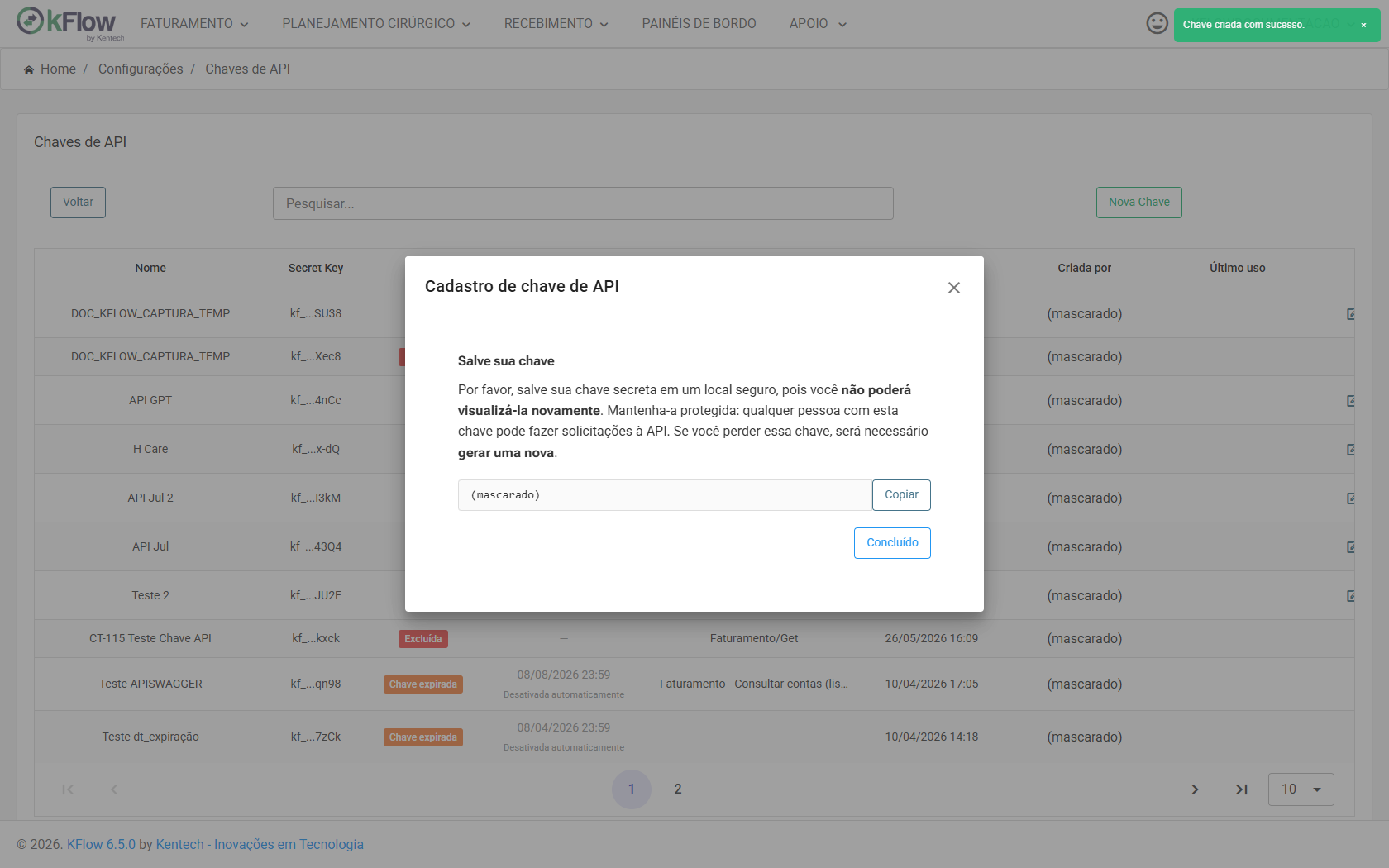The image size is (1389, 868).
Task: Click the secret key kf_...4nCc
Action: 316,401
